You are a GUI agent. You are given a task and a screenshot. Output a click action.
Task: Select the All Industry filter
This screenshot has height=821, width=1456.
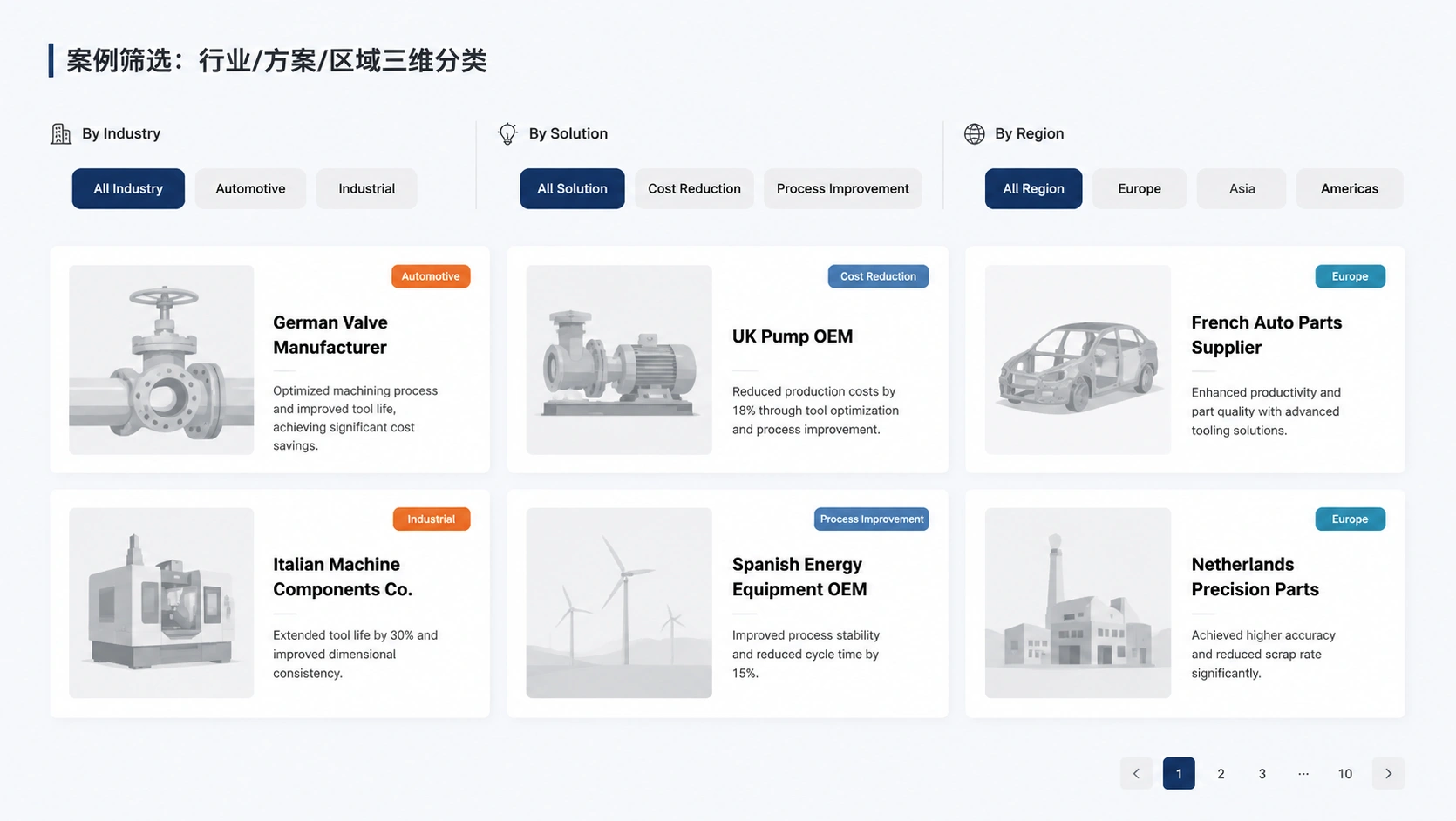click(128, 188)
